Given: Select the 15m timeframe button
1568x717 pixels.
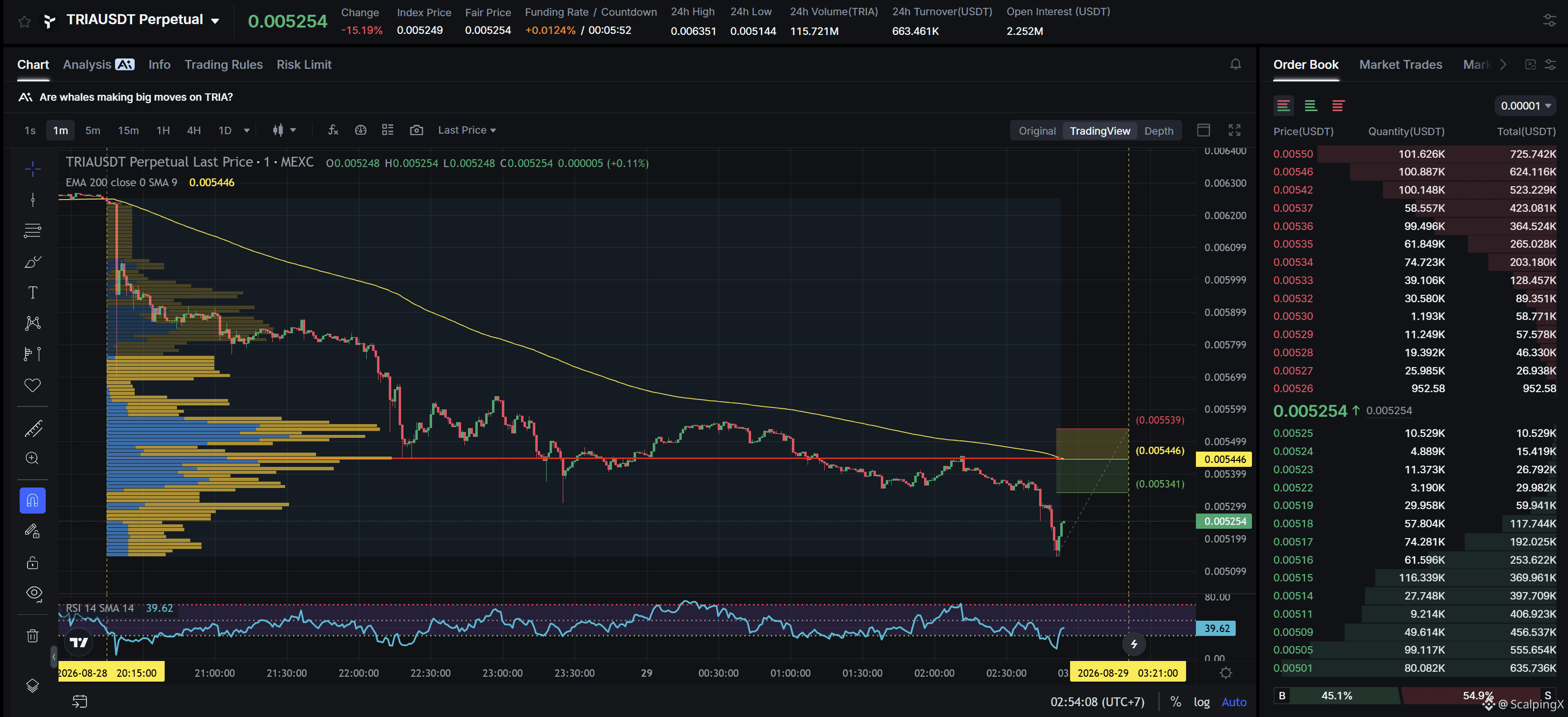Looking at the screenshot, I should (128, 130).
